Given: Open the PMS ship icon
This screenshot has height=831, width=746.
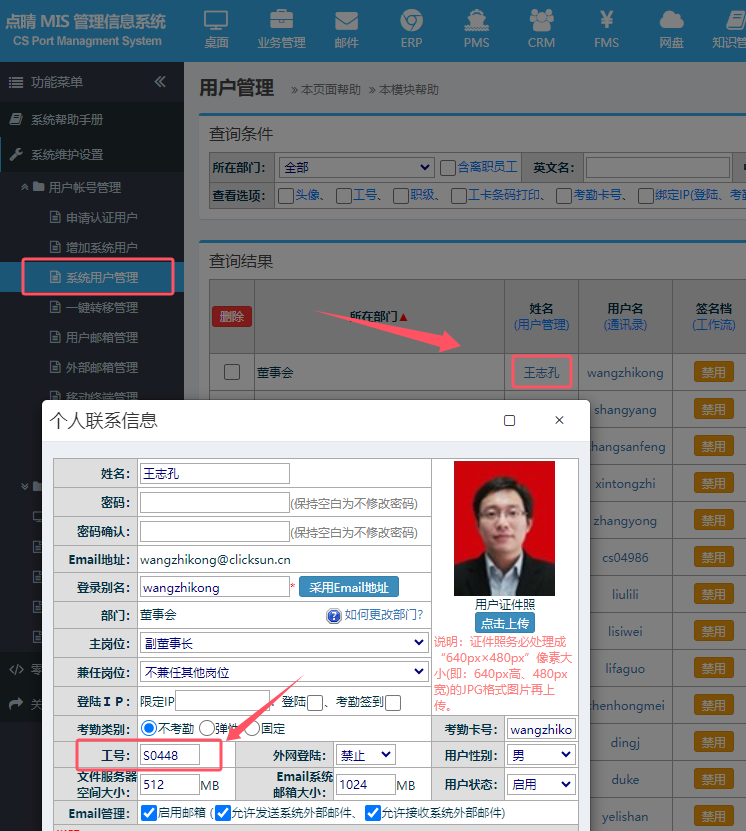Looking at the screenshot, I should (476, 27).
